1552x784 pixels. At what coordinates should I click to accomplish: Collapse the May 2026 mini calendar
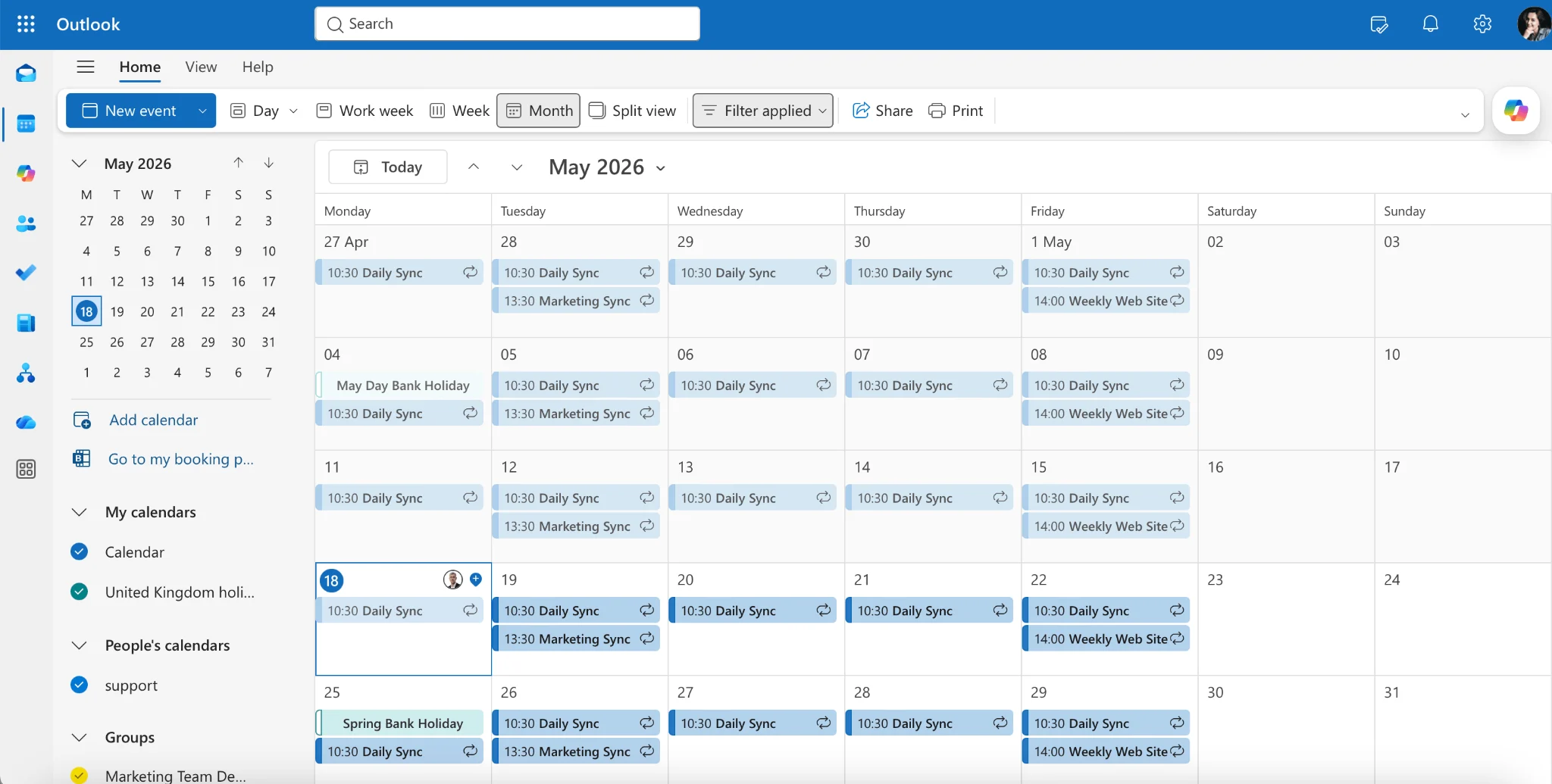[79, 164]
